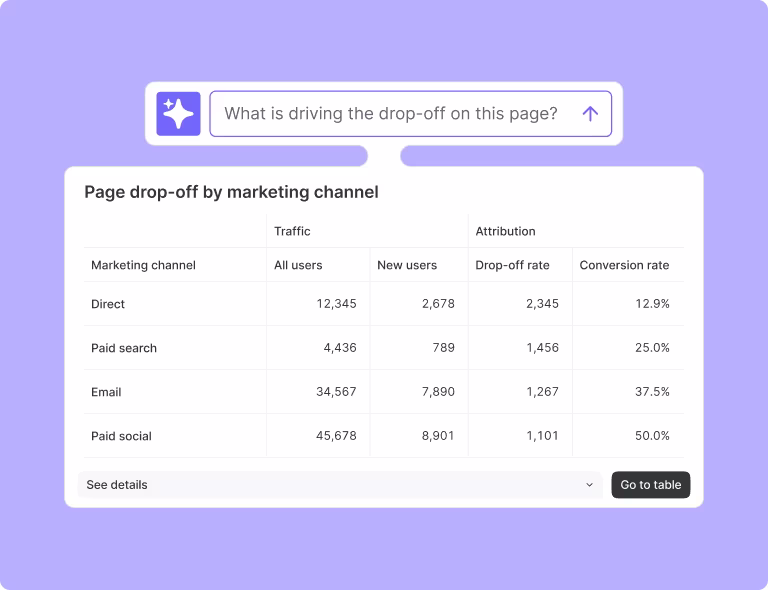Click the Go to table button
This screenshot has width=768, height=590.
pyautogui.click(x=650, y=485)
